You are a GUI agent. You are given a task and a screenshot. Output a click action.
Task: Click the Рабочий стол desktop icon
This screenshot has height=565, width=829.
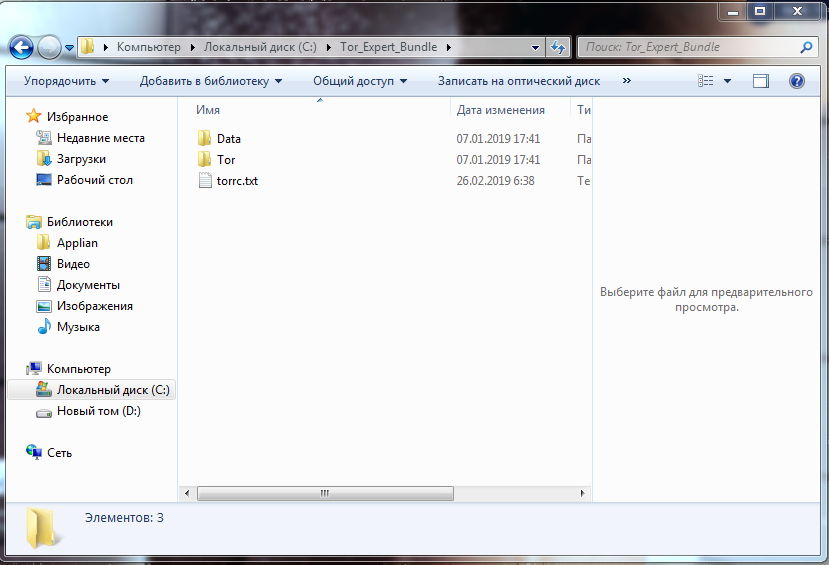coord(44,180)
